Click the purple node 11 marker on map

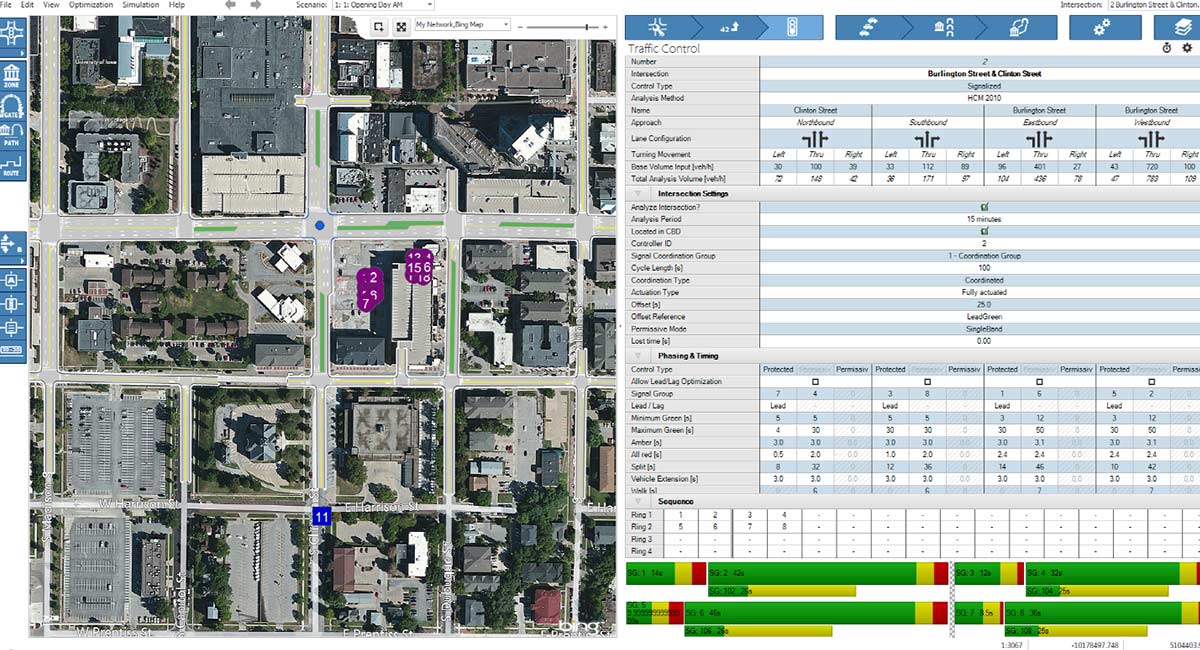(321, 516)
